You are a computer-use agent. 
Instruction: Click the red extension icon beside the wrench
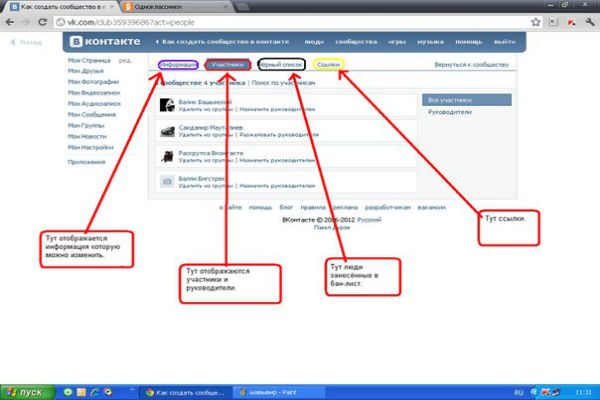[x=572, y=22]
